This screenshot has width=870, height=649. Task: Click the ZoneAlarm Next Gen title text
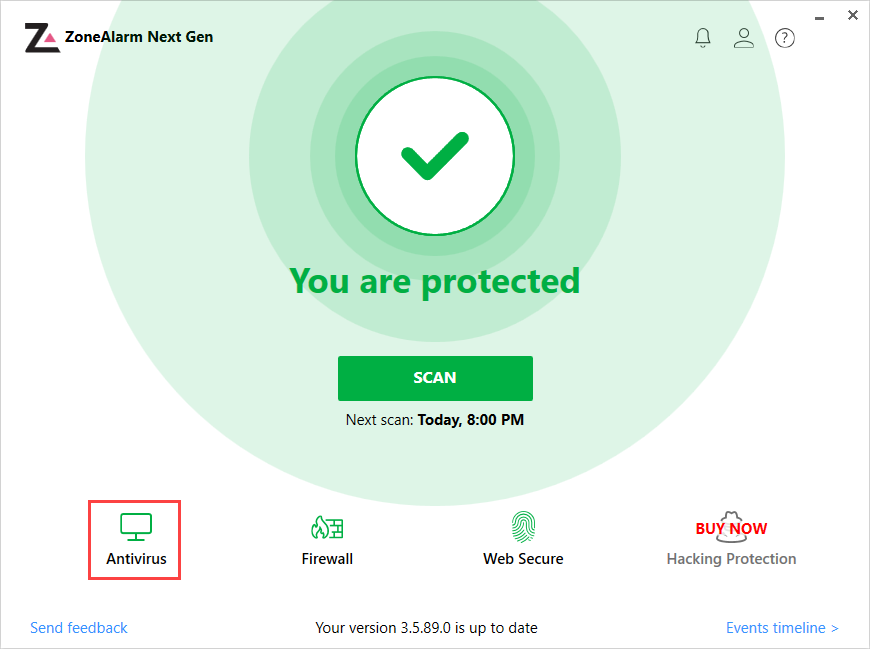pyautogui.click(x=139, y=37)
